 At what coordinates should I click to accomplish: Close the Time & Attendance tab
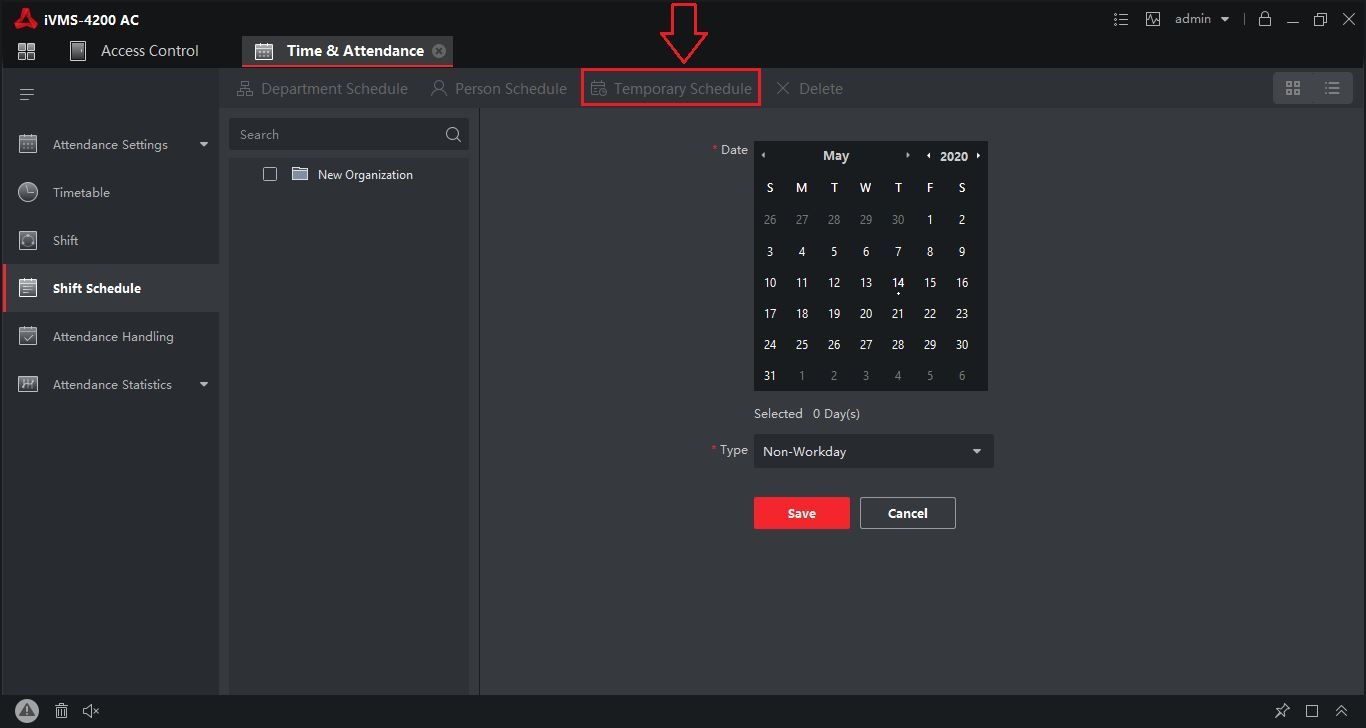(439, 51)
